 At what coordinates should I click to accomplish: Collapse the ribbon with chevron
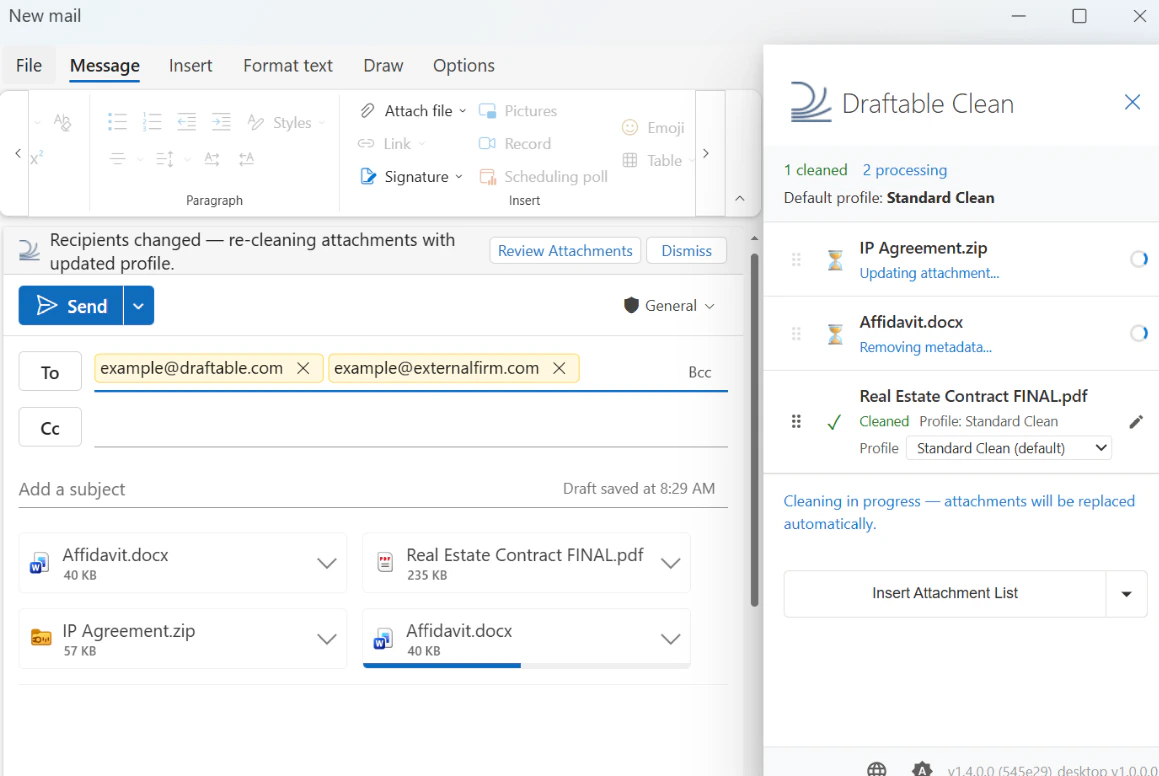[x=740, y=198]
